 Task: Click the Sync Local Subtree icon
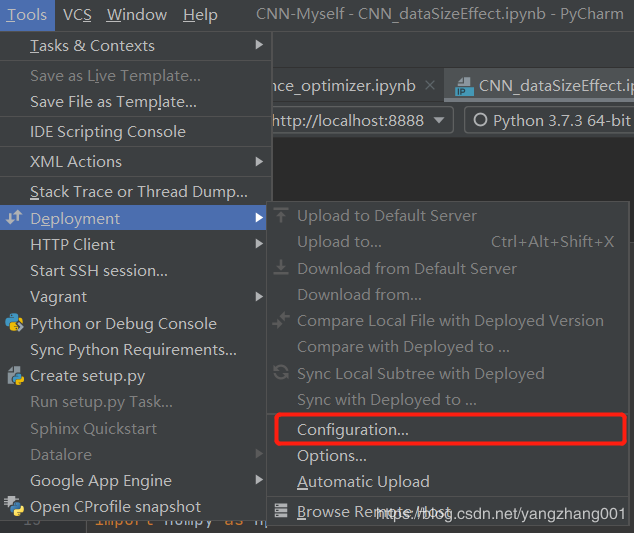[x=281, y=373]
